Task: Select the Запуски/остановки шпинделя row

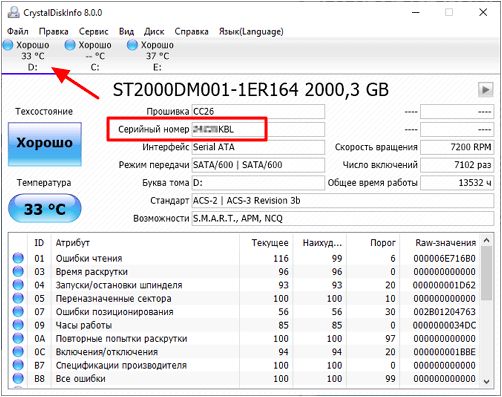Action: point(245,285)
